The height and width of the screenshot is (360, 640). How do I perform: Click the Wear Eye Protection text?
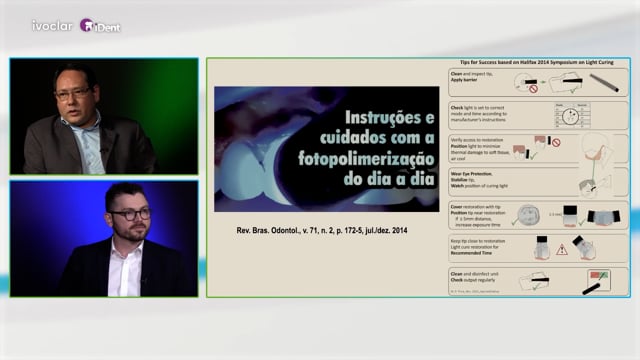[471, 174]
